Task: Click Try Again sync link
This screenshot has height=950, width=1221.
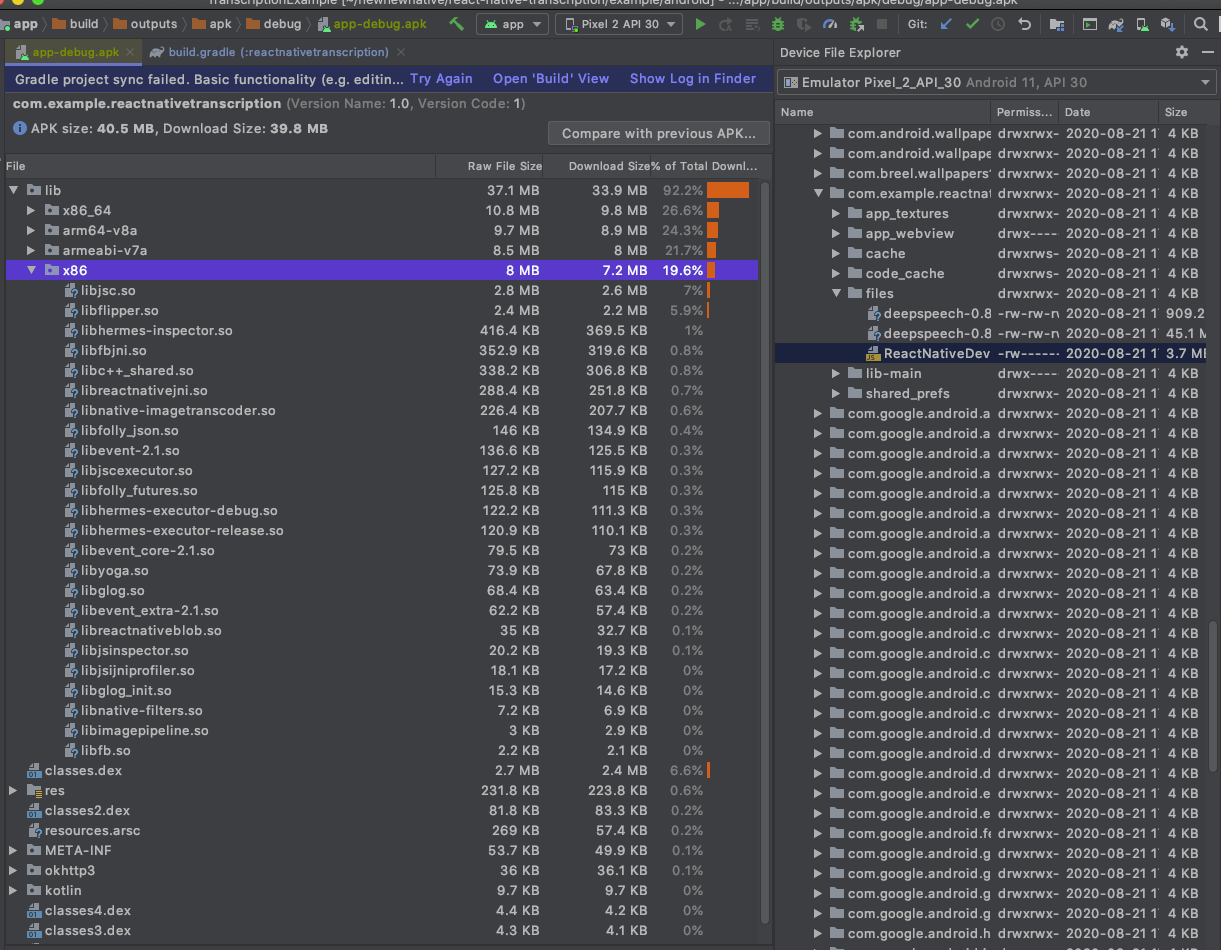Action: [441, 79]
